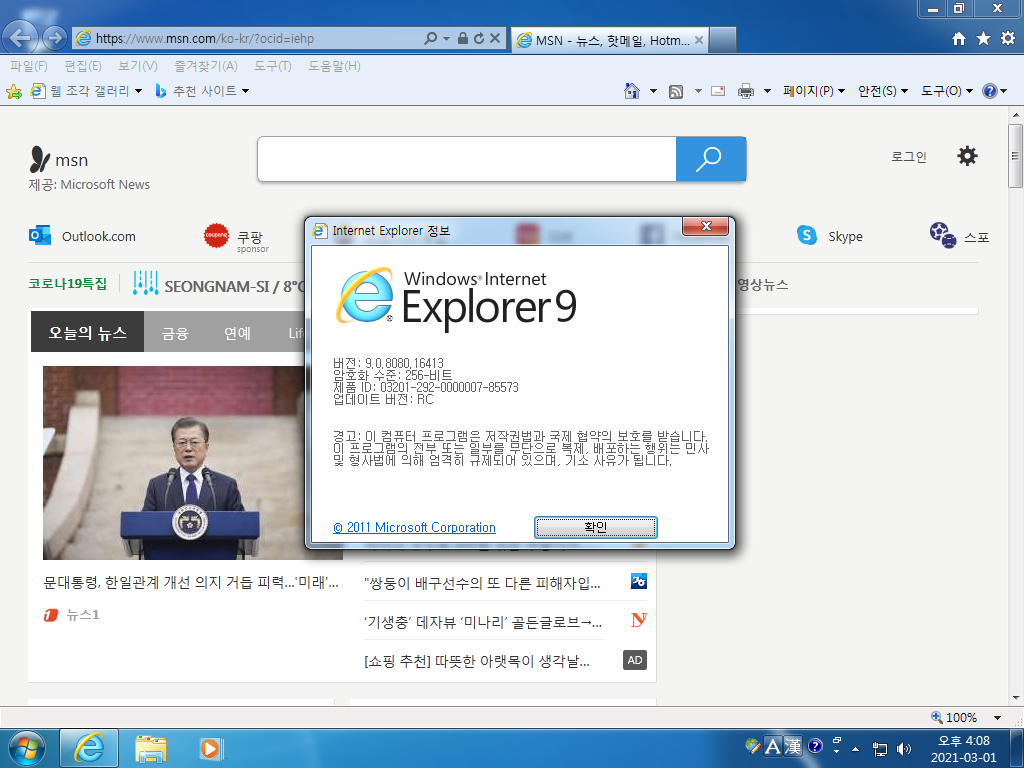Open 안전(S) dropdown menu

point(883,91)
